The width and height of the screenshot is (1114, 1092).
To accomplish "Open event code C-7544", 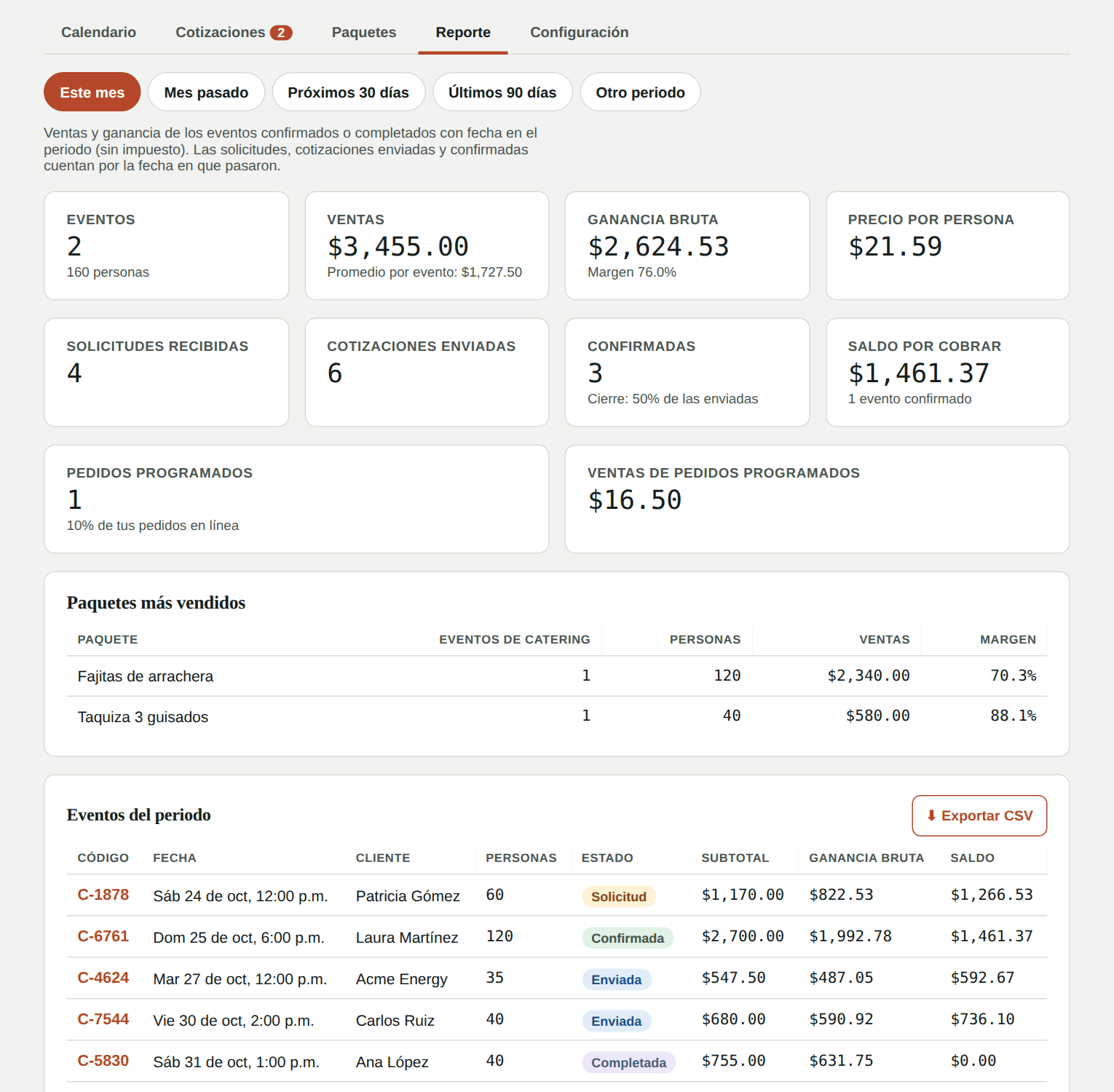I will (103, 1019).
